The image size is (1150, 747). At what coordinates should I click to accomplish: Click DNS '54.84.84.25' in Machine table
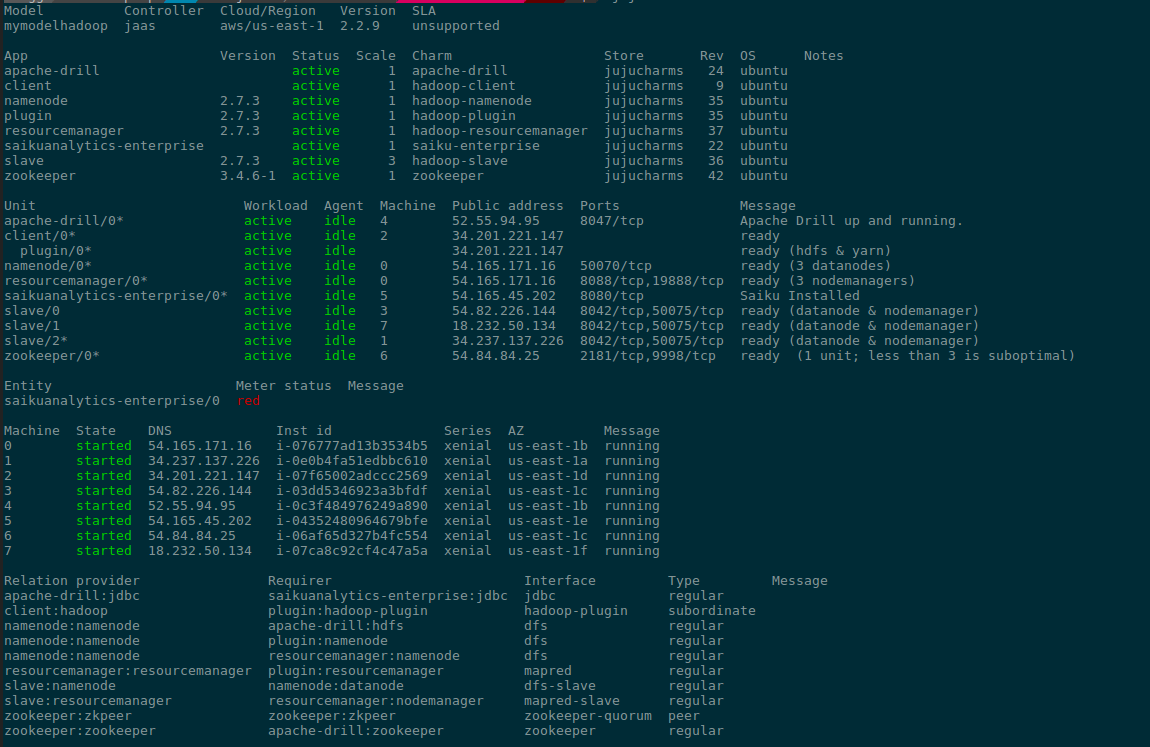(x=191, y=536)
